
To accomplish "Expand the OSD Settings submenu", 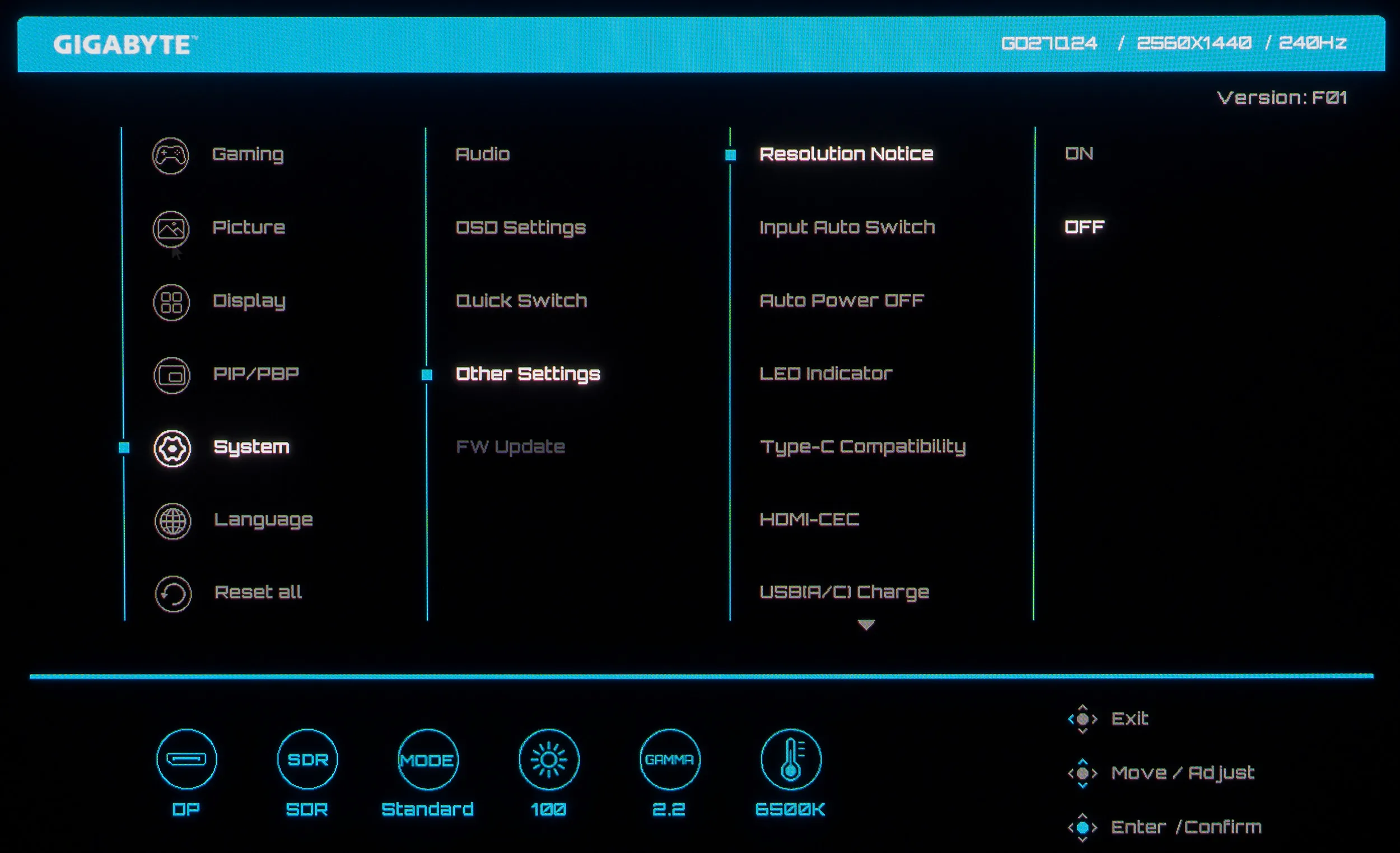I will (520, 227).
